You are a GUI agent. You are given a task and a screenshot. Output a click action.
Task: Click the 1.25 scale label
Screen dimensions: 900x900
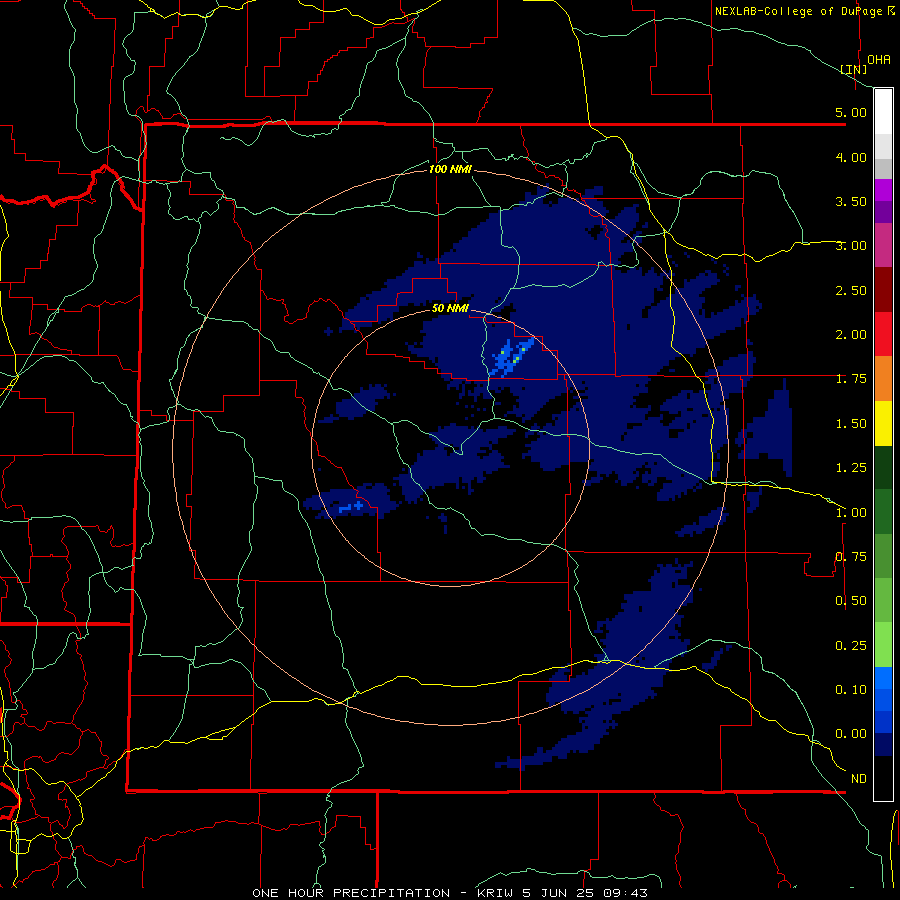(x=851, y=468)
